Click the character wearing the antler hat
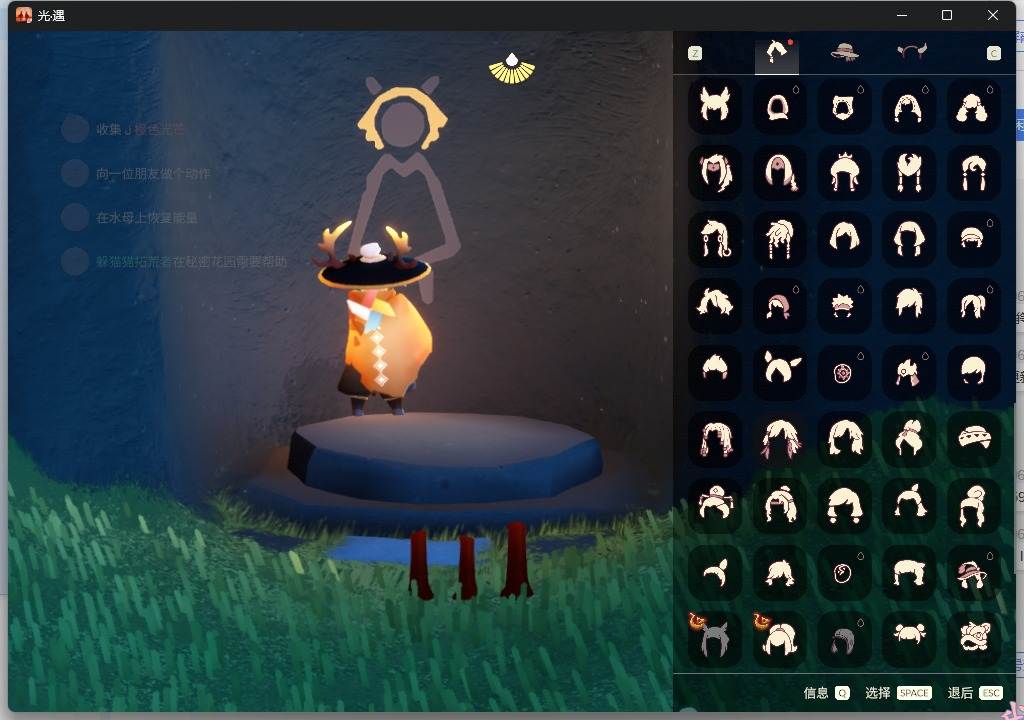Image resolution: width=1024 pixels, height=720 pixels. (376, 320)
